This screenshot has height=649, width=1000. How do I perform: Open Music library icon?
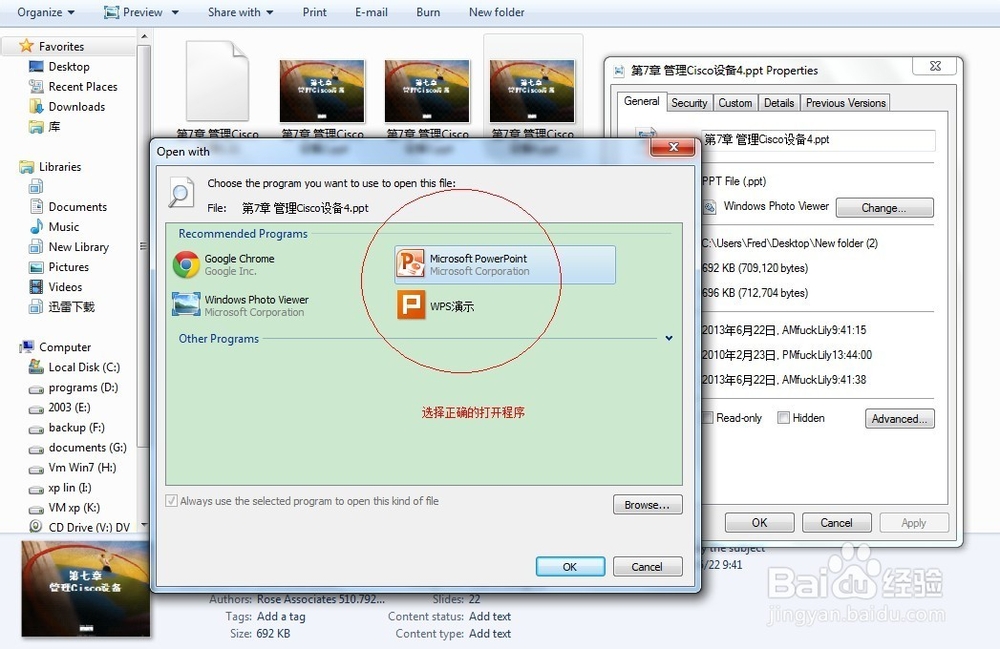[x=36, y=227]
